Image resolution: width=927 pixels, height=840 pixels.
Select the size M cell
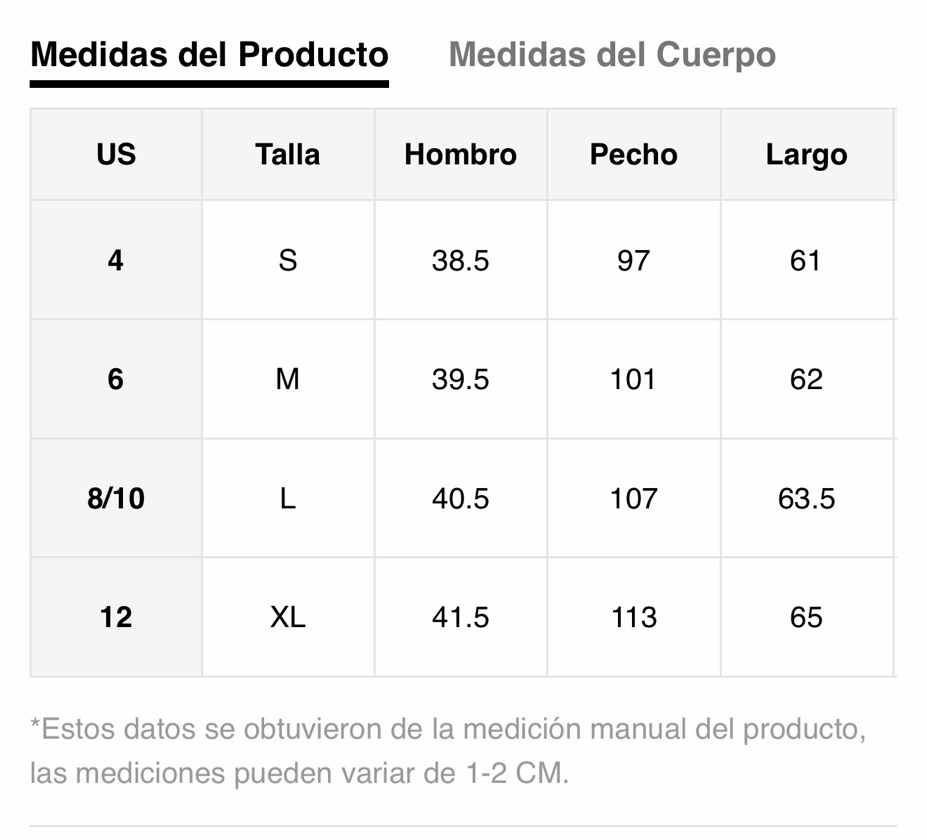point(288,379)
